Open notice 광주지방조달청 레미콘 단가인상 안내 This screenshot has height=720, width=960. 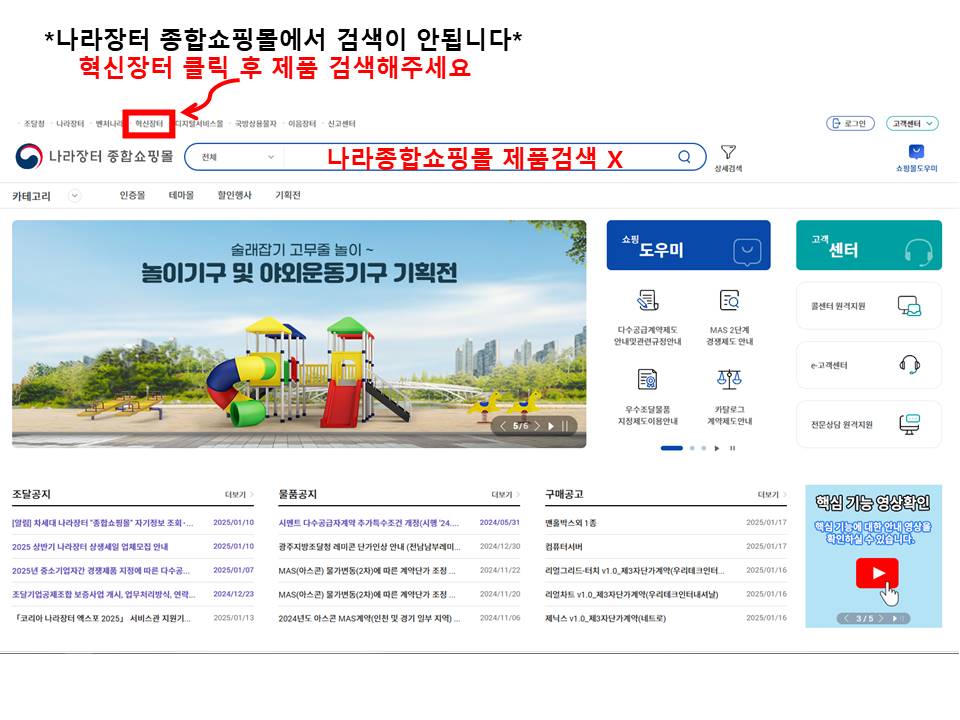(x=370, y=547)
